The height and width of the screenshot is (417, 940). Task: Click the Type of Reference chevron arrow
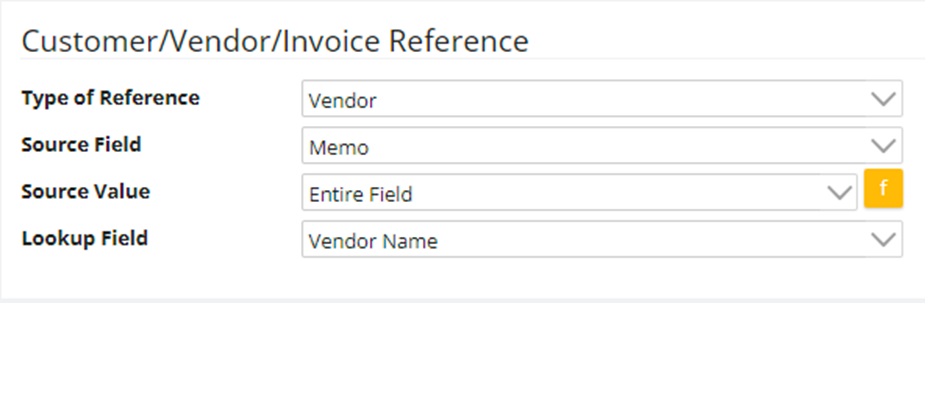[x=881, y=99]
